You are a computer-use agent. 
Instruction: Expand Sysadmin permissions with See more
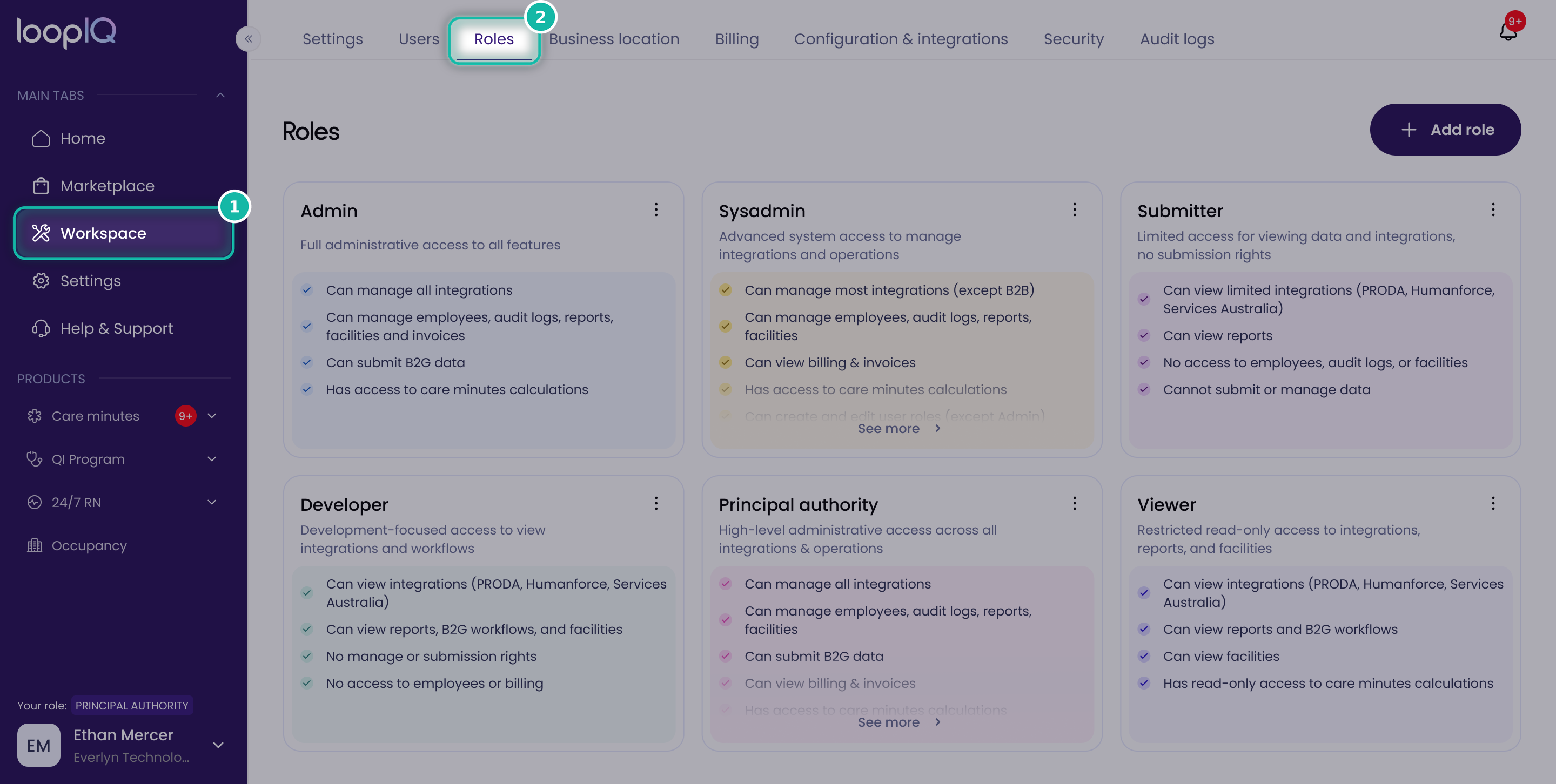(x=900, y=429)
